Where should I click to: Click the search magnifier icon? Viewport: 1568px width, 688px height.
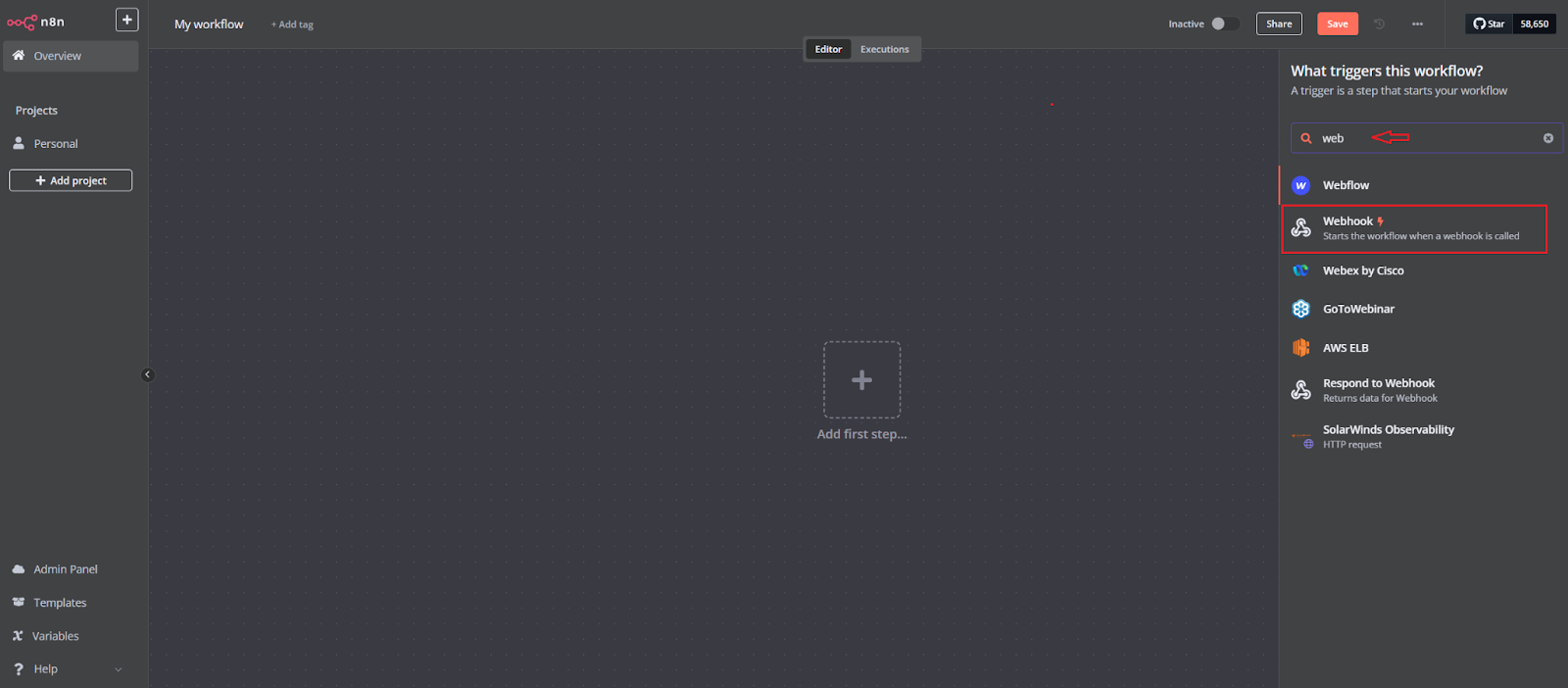coord(1306,138)
